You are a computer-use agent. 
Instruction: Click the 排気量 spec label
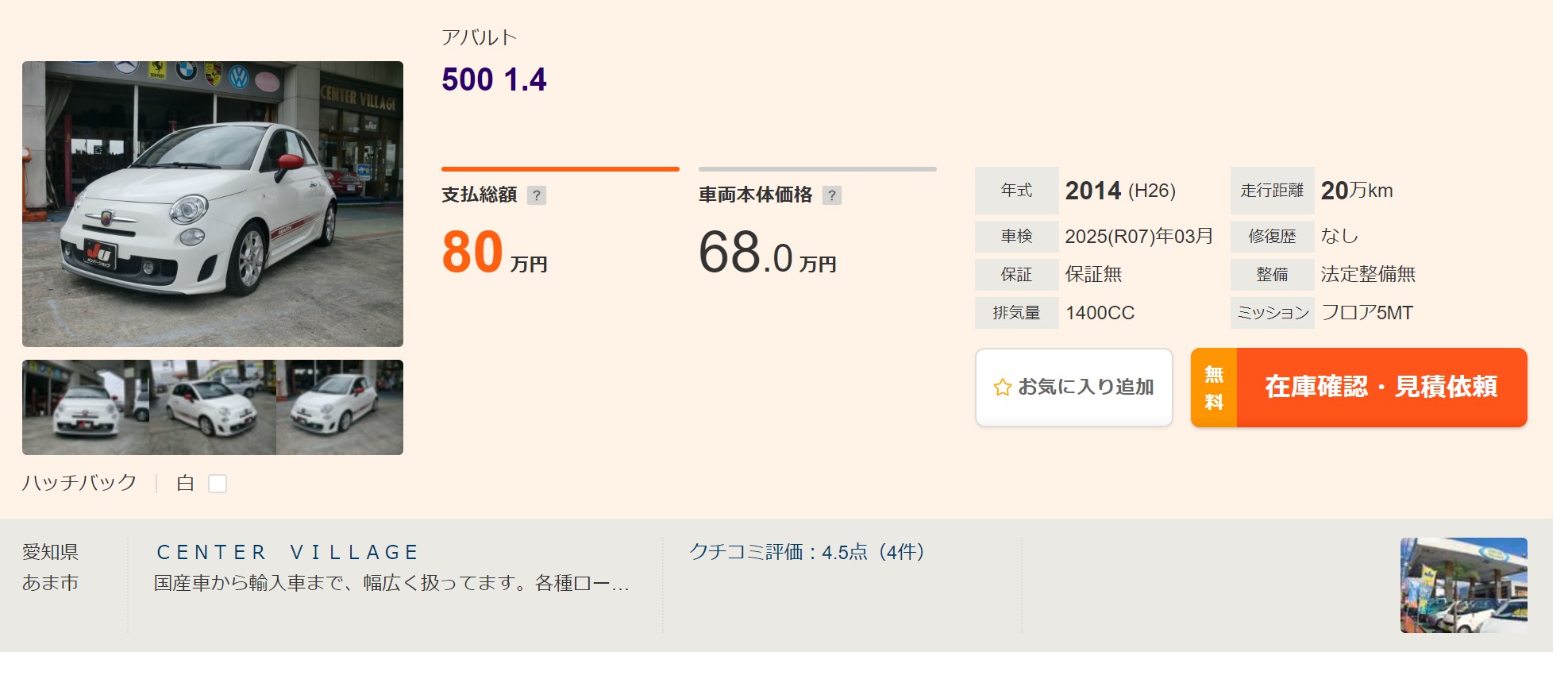[1017, 313]
